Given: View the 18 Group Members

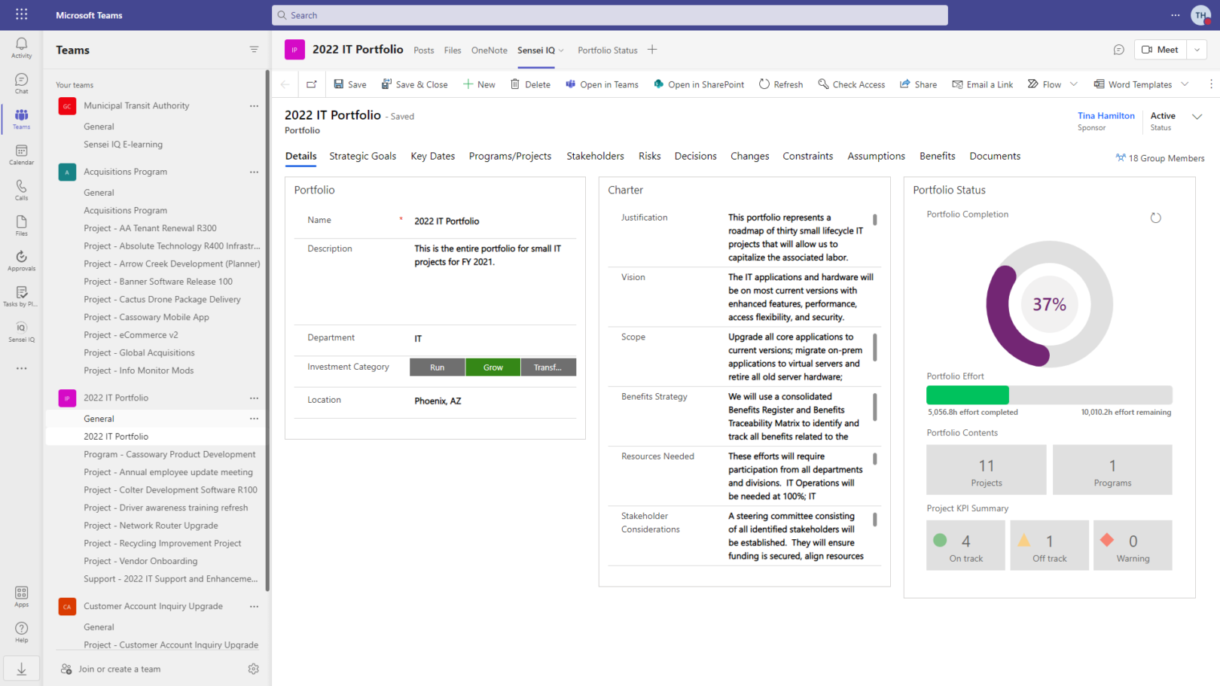Looking at the screenshot, I should pos(1160,158).
